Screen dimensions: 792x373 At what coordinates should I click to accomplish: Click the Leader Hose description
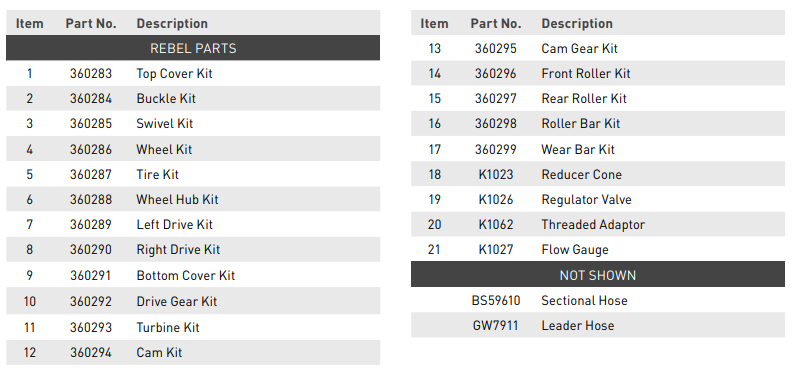(x=578, y=325)
